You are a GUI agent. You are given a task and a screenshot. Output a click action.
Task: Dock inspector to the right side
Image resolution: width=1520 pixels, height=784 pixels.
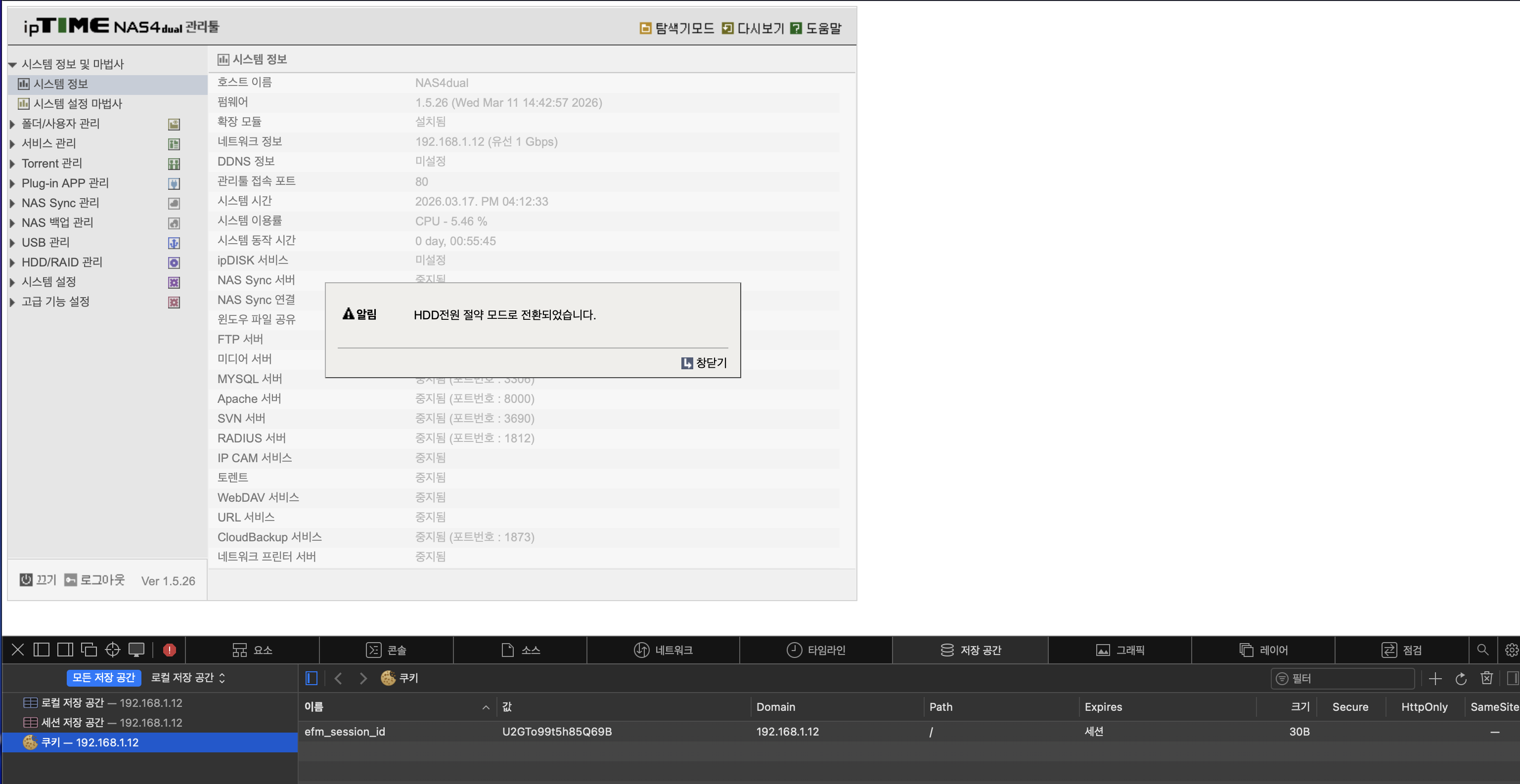pos(65,650)
